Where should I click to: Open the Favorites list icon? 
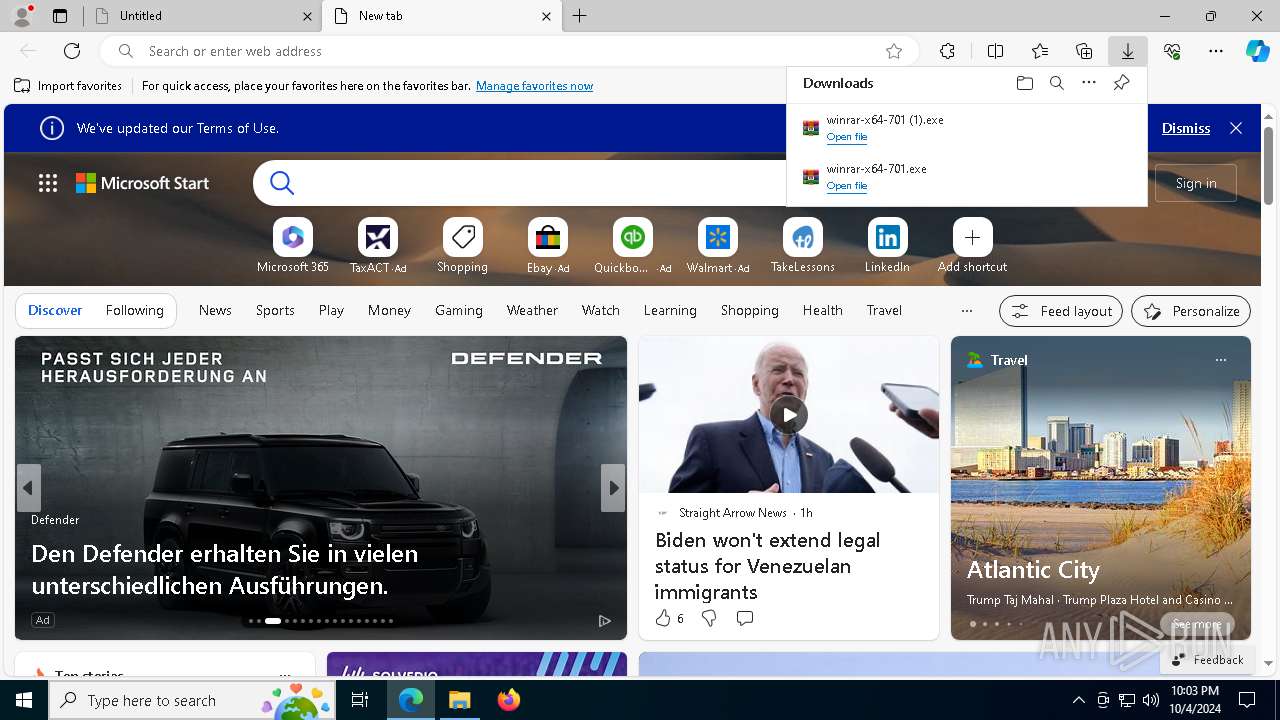point(1040,51)
